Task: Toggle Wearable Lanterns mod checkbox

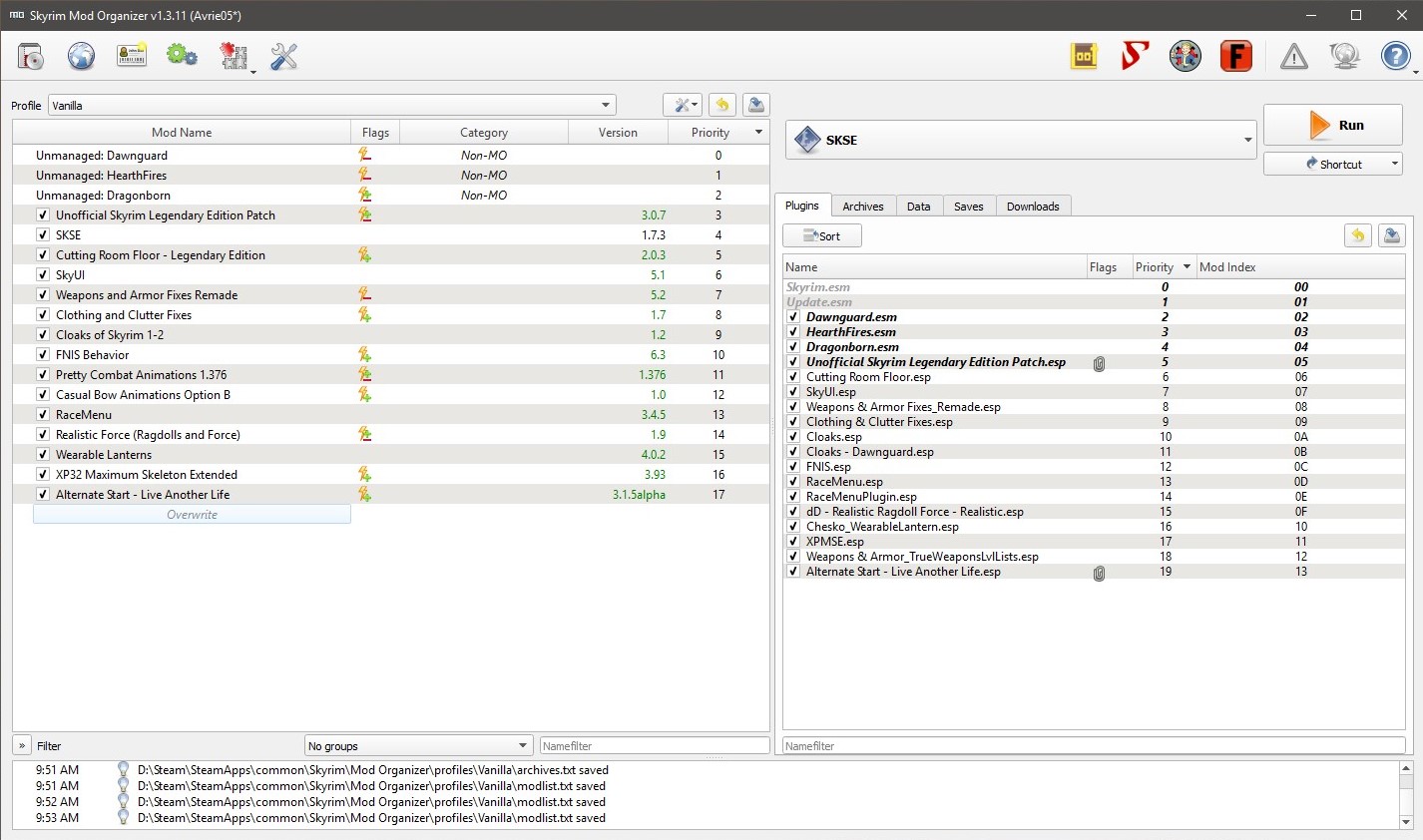Action: [x=43, y=455]
